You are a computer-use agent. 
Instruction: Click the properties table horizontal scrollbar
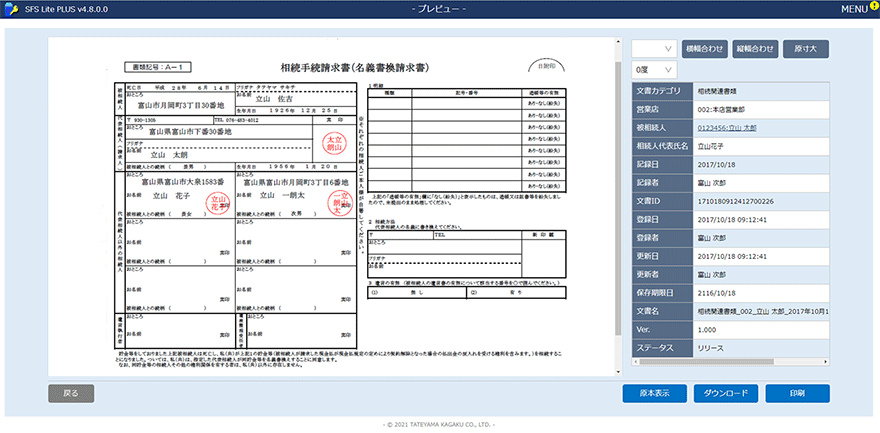point(730,363)
